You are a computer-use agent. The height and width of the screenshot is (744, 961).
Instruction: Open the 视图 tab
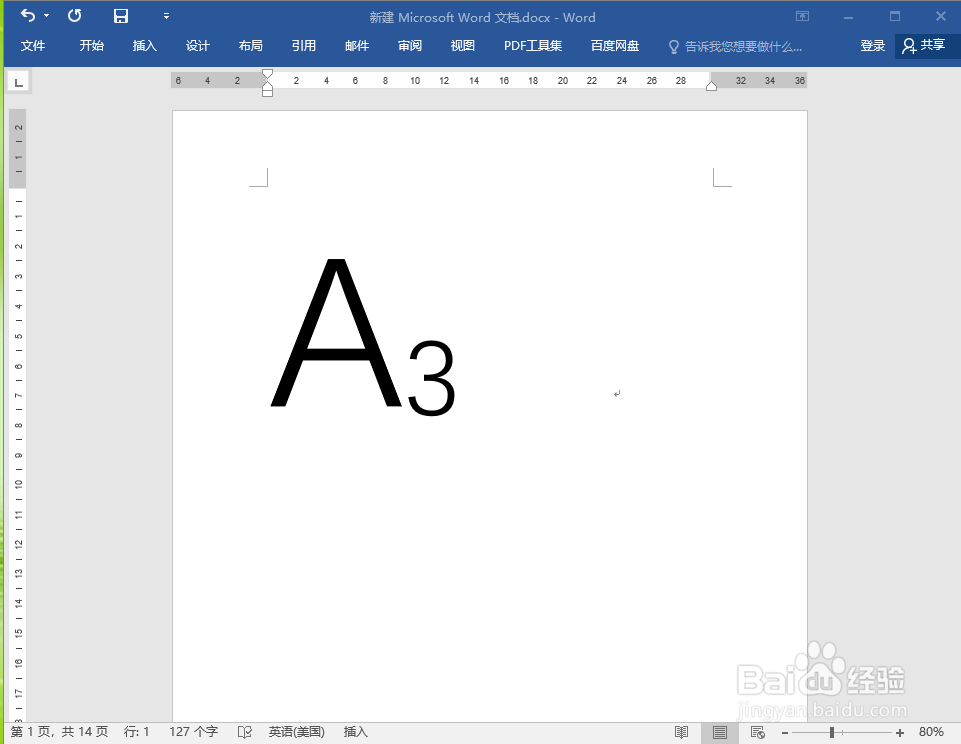tap(463, 46)
